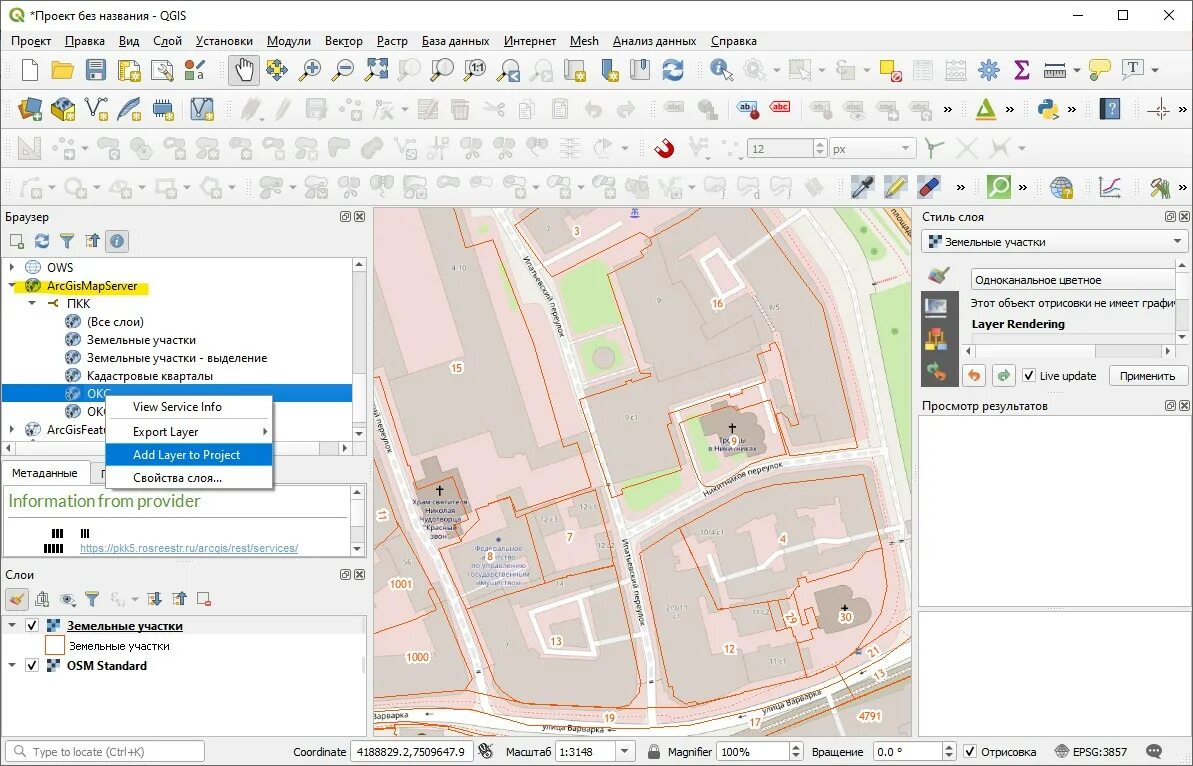Toggle snapping with the red magnet icon
1193x766 pixels.
(x=664, y=148)
